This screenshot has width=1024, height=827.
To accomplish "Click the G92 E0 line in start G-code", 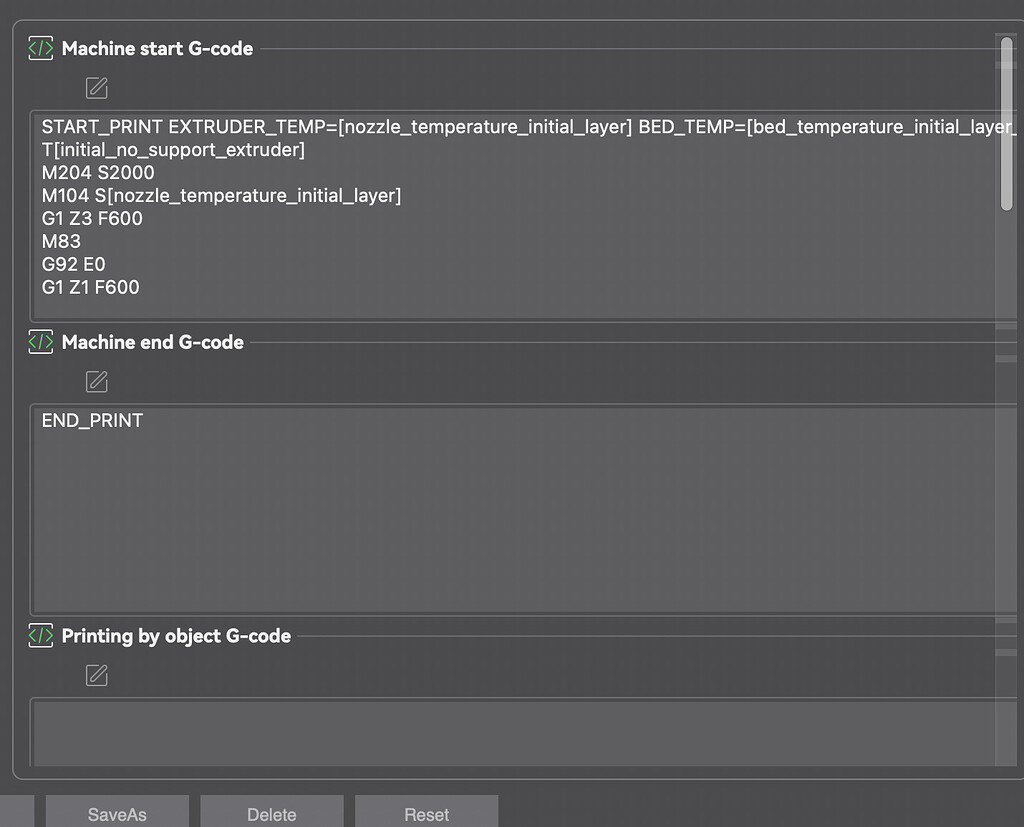I will tap(73, 265).
